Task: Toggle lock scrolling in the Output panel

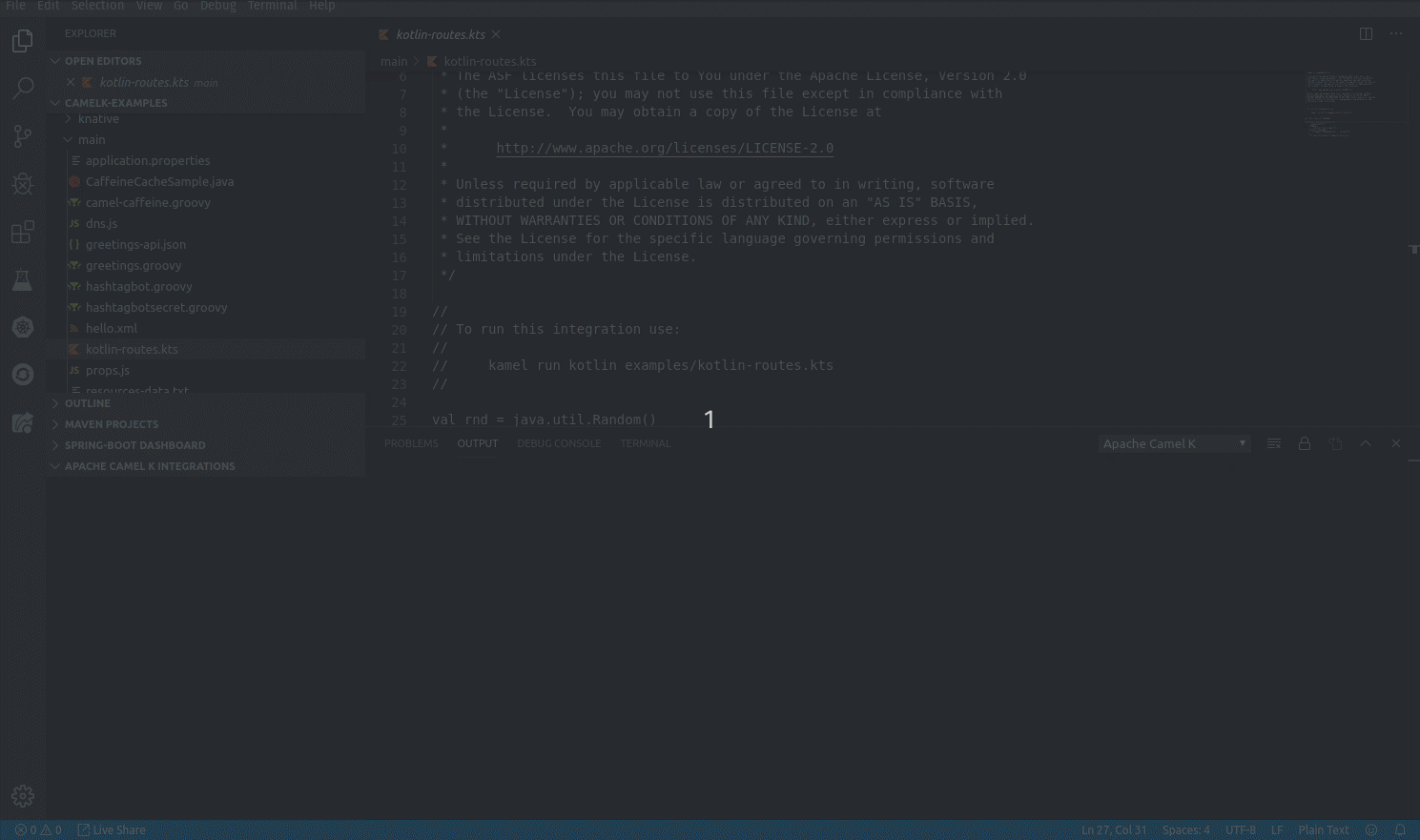Action: (x=1305, y=442)
